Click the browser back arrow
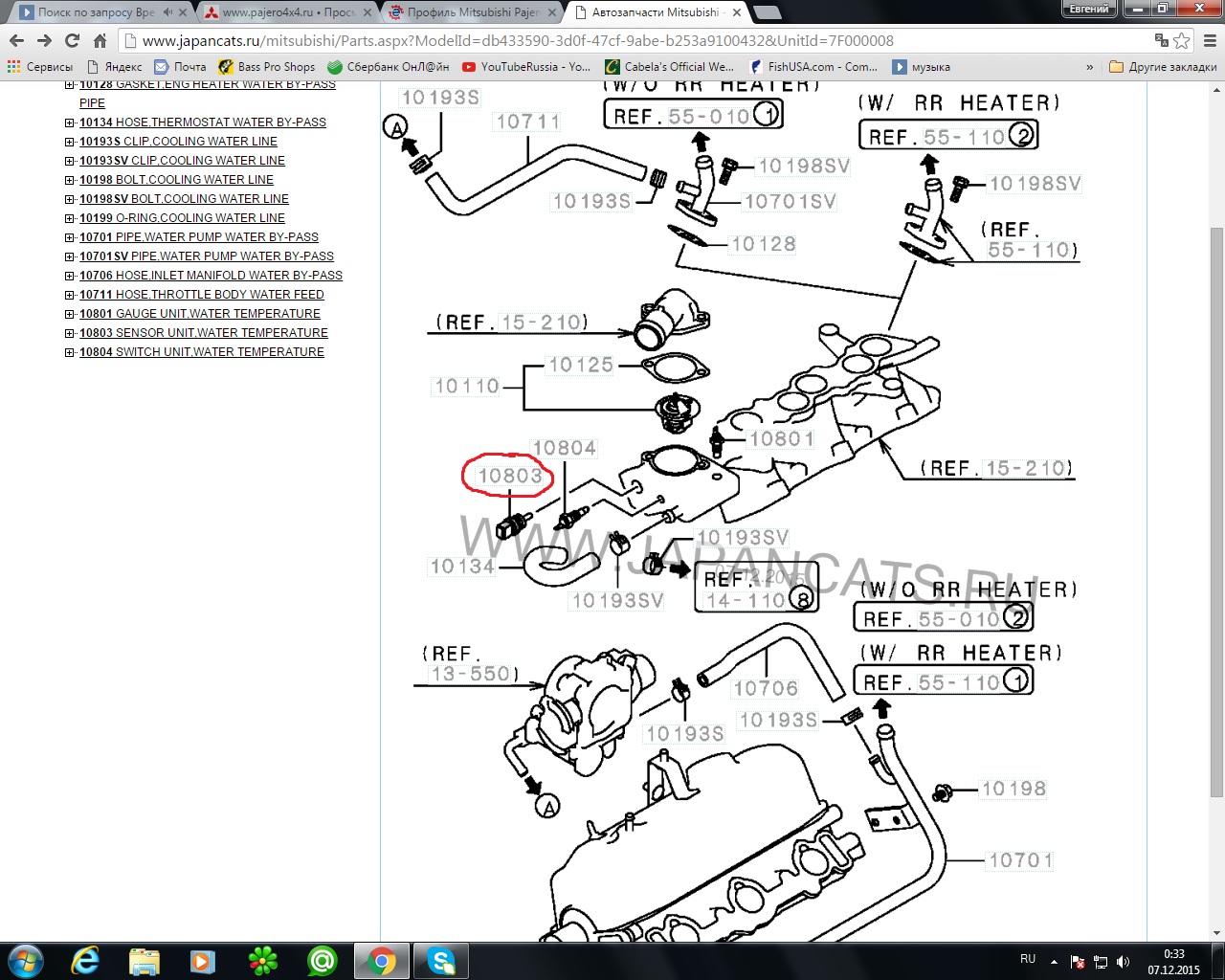 point(16,40)
